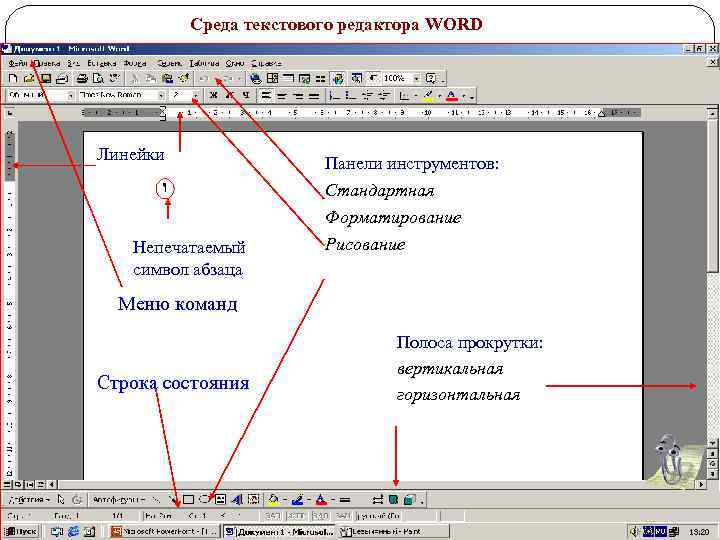Open the Файл menu

18,63
